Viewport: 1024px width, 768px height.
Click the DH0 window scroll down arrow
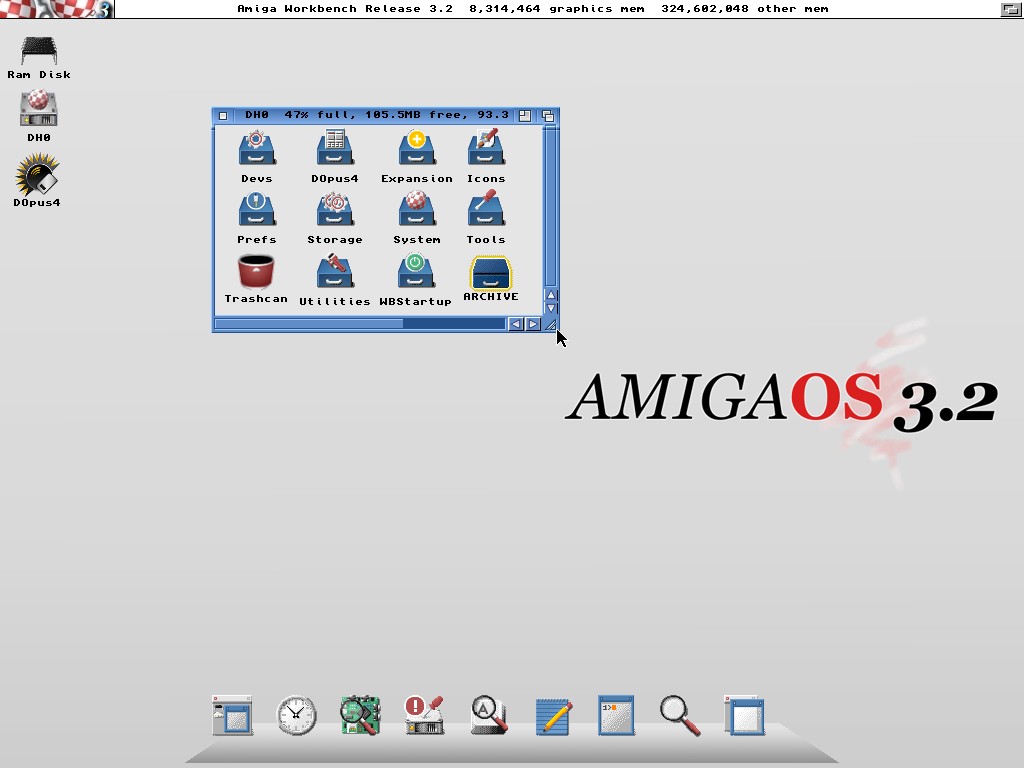click(x=551, y=308)
